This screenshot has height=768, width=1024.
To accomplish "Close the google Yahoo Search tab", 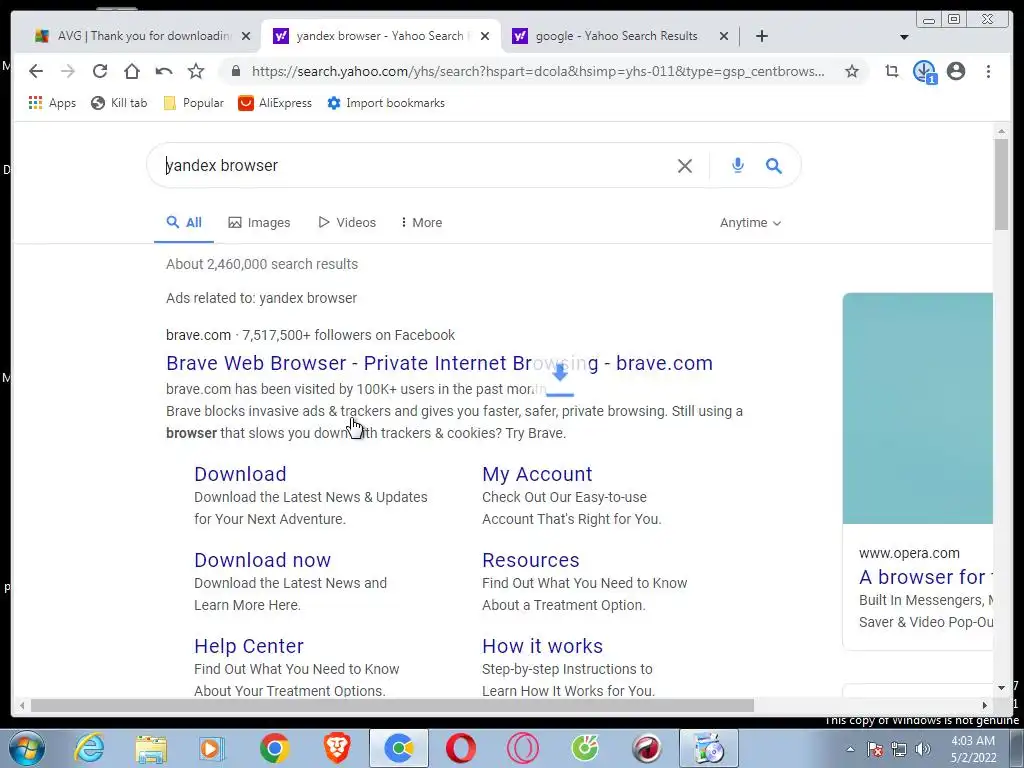I will (724, 37).
